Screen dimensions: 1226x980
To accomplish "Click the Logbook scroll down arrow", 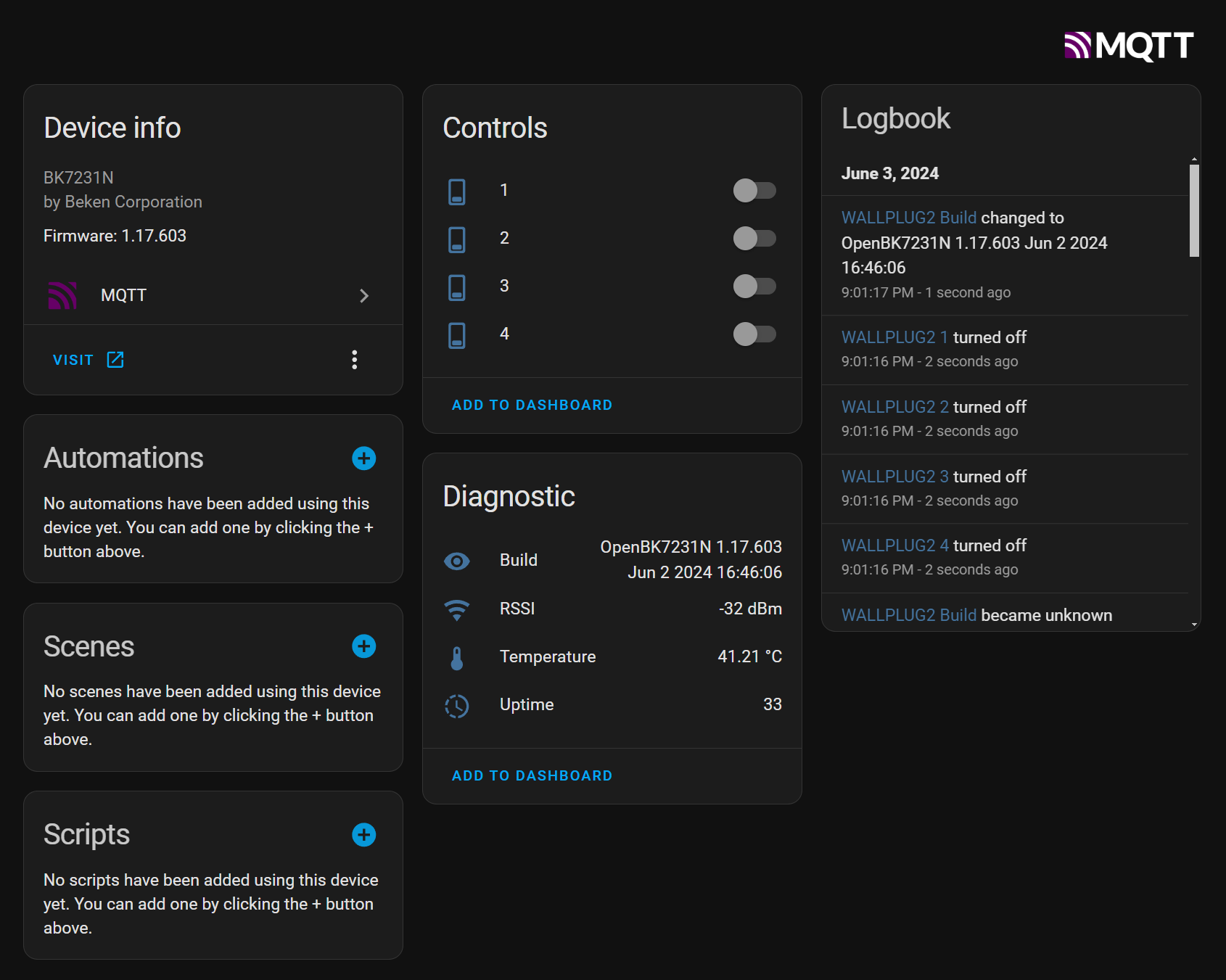I will [1194, 624].
